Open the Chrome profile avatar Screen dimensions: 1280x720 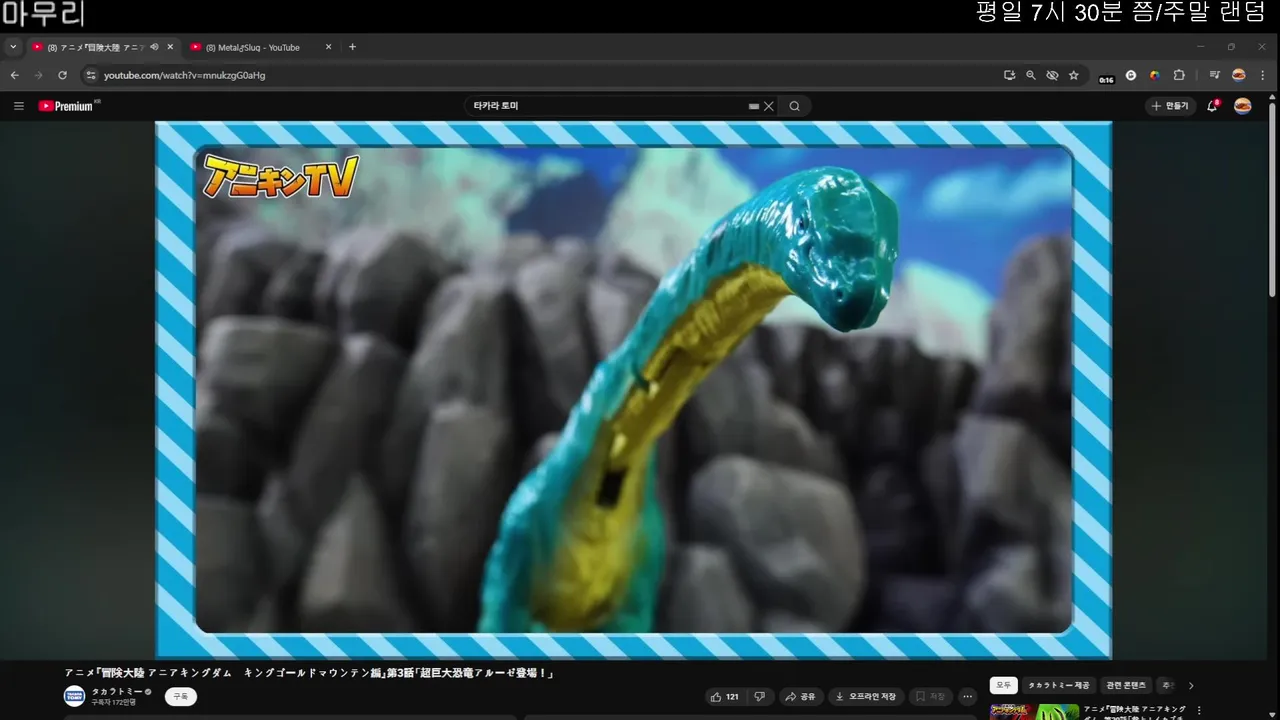pyautogui.click(x=1239, y=75)
